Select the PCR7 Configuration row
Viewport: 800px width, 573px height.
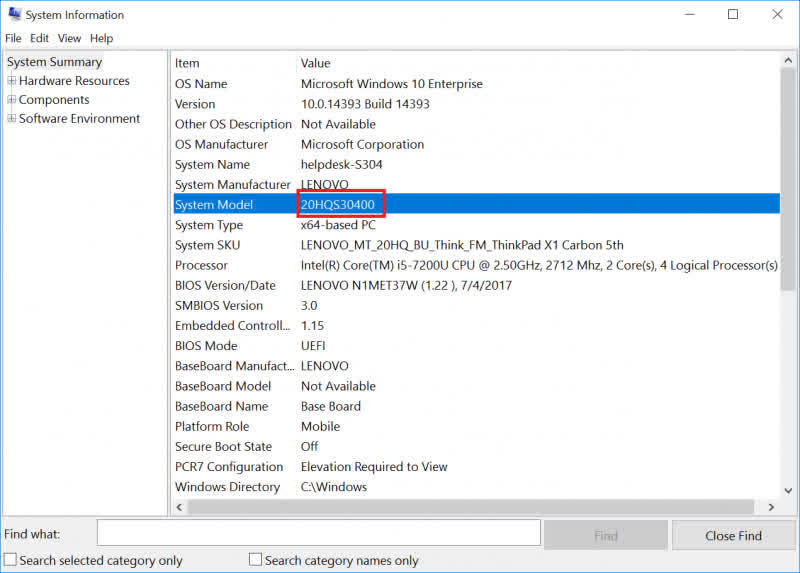click(477, 467)
